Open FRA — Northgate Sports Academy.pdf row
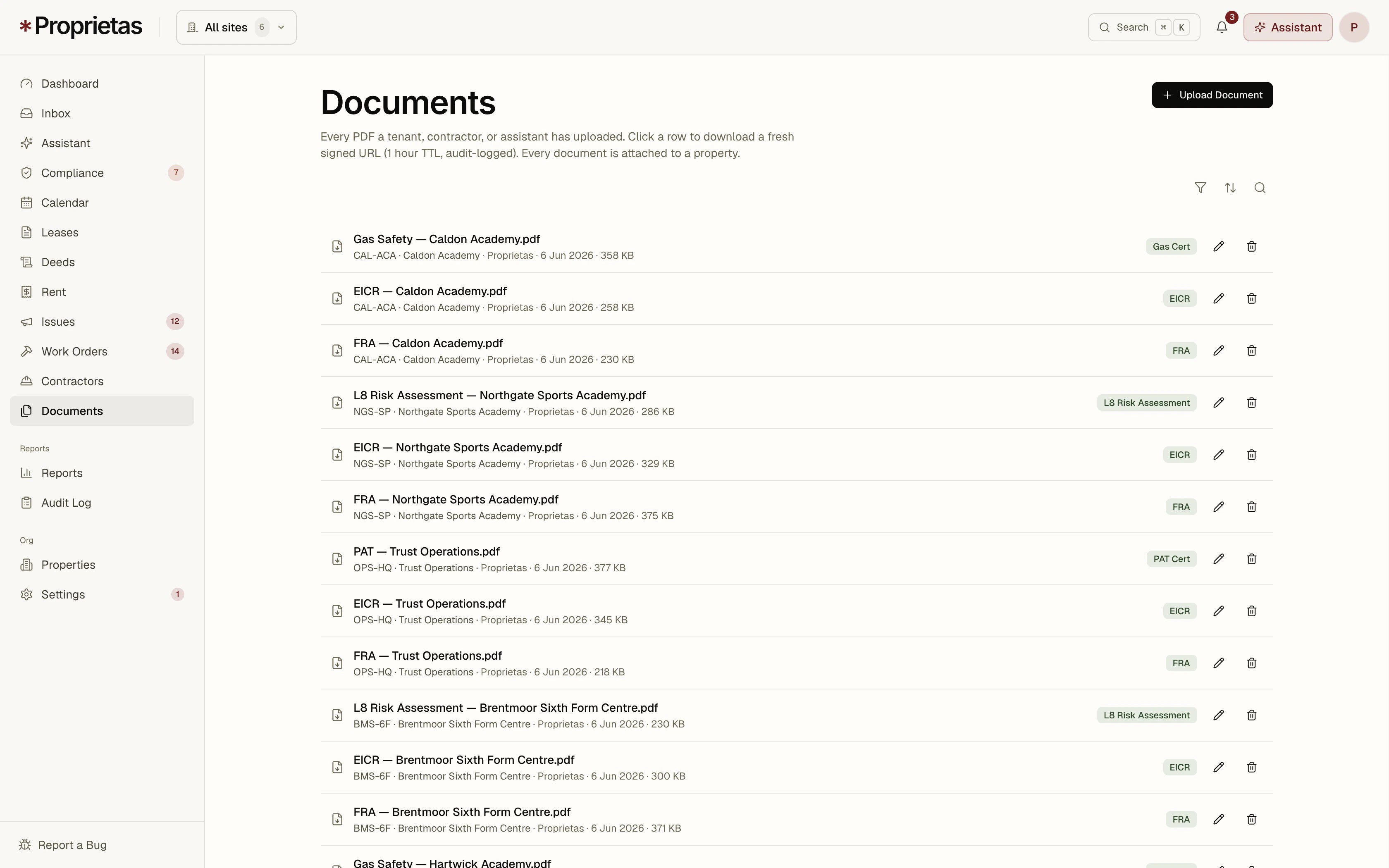The height and width of the screenshot is (868, 1389). coord(797,507)
